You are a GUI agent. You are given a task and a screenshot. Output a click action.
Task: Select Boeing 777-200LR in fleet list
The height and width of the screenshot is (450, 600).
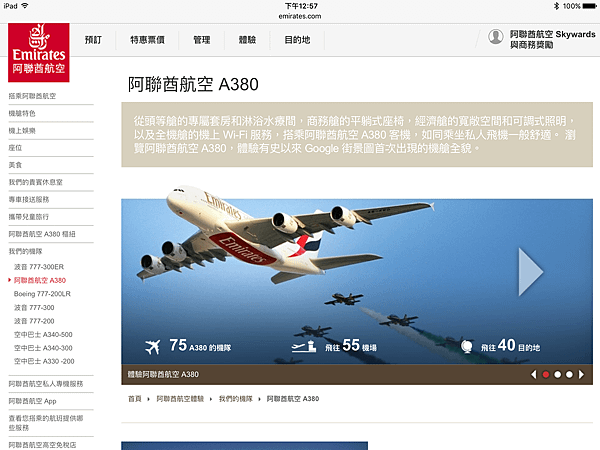(x=42, y=294)
